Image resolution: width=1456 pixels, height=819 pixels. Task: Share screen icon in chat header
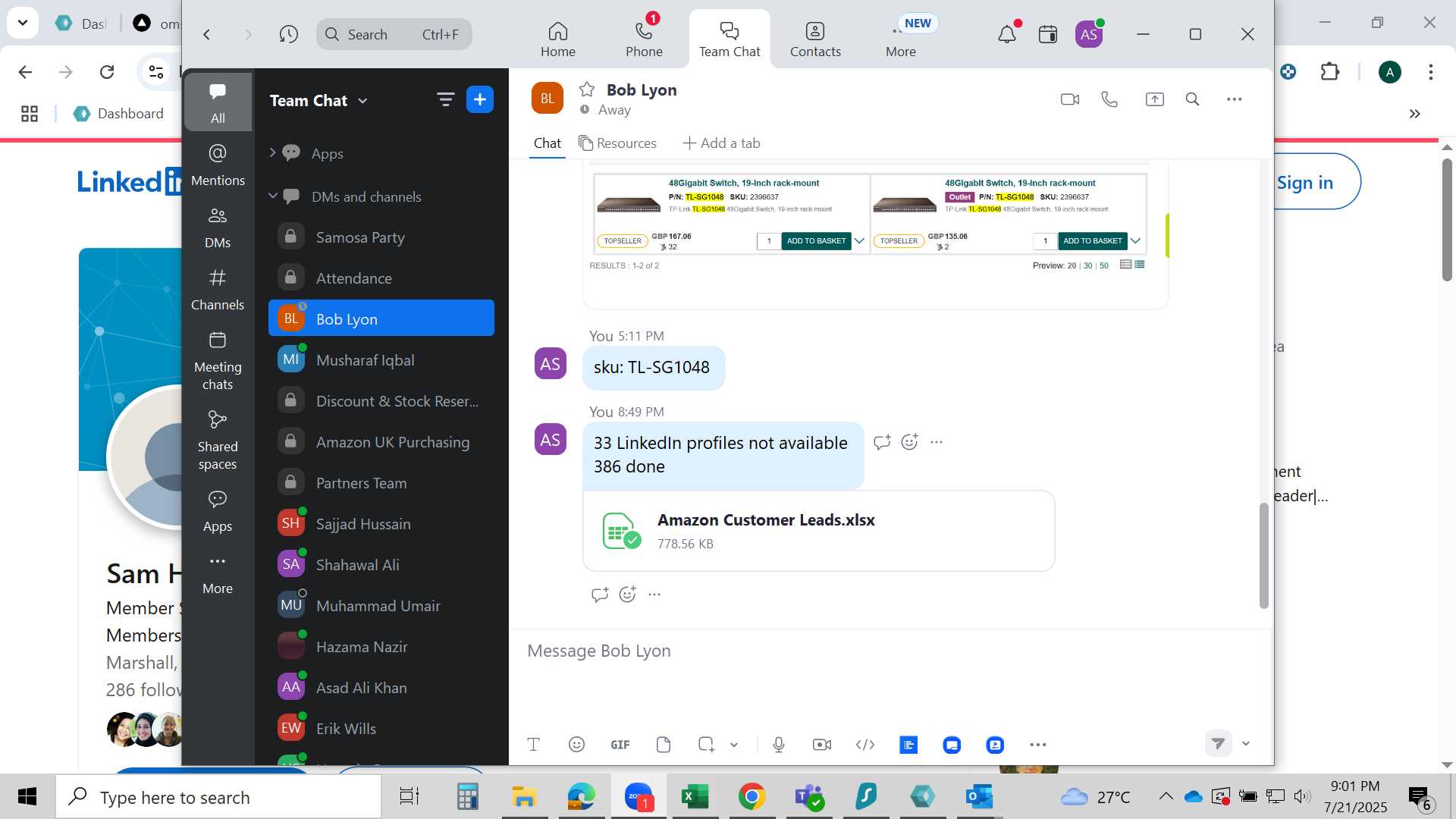1154,99
